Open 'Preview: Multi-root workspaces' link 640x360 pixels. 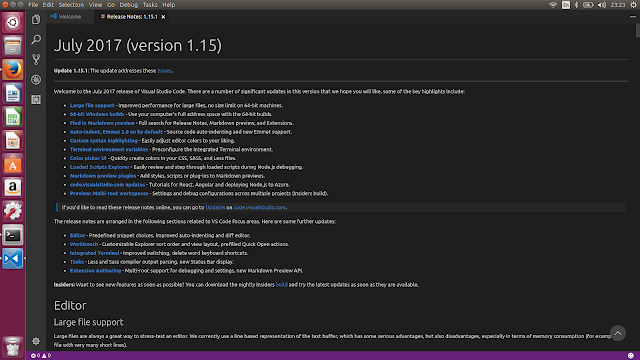[109, 193]
